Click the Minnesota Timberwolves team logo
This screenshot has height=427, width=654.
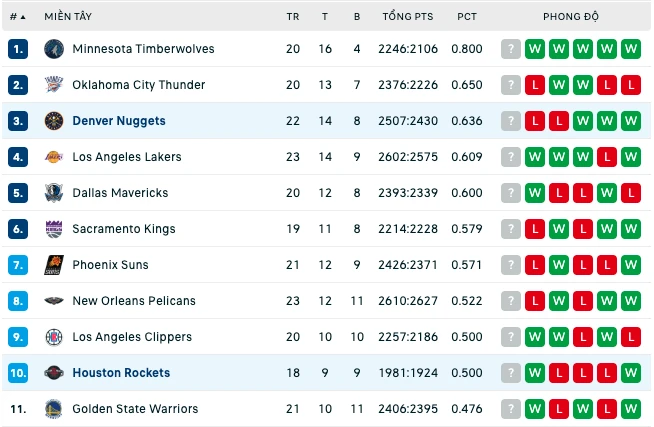(54, 49)
